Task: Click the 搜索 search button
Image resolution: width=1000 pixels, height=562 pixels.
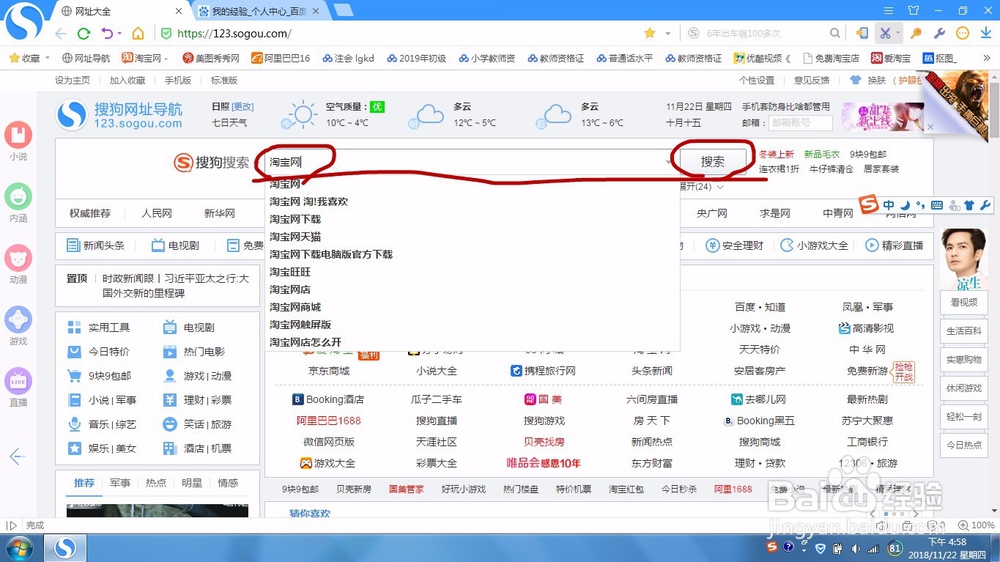Action: point(712,161)
